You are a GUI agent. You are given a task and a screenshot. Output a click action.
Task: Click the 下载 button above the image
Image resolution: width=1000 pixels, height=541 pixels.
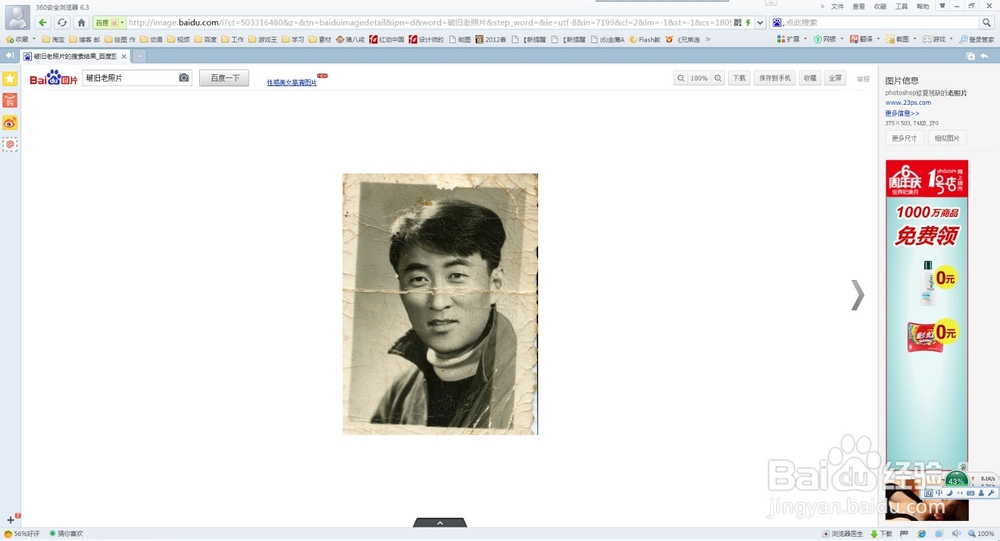pos(739,78)
